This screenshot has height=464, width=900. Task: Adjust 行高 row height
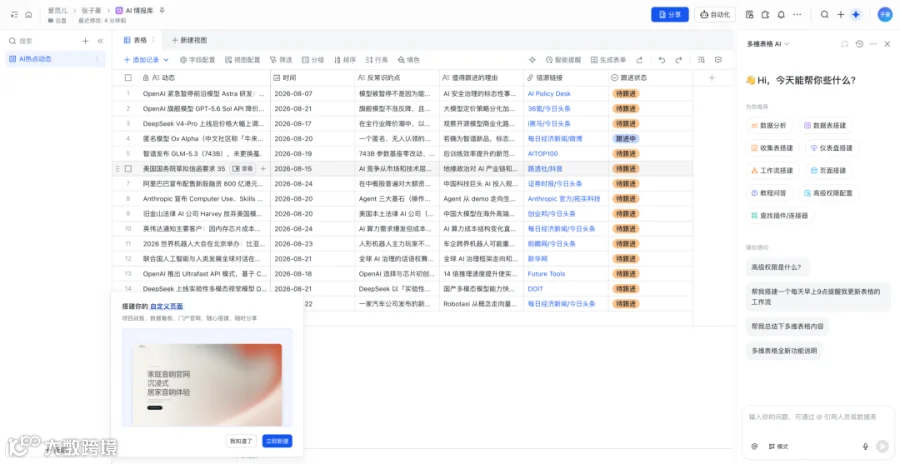377,60
